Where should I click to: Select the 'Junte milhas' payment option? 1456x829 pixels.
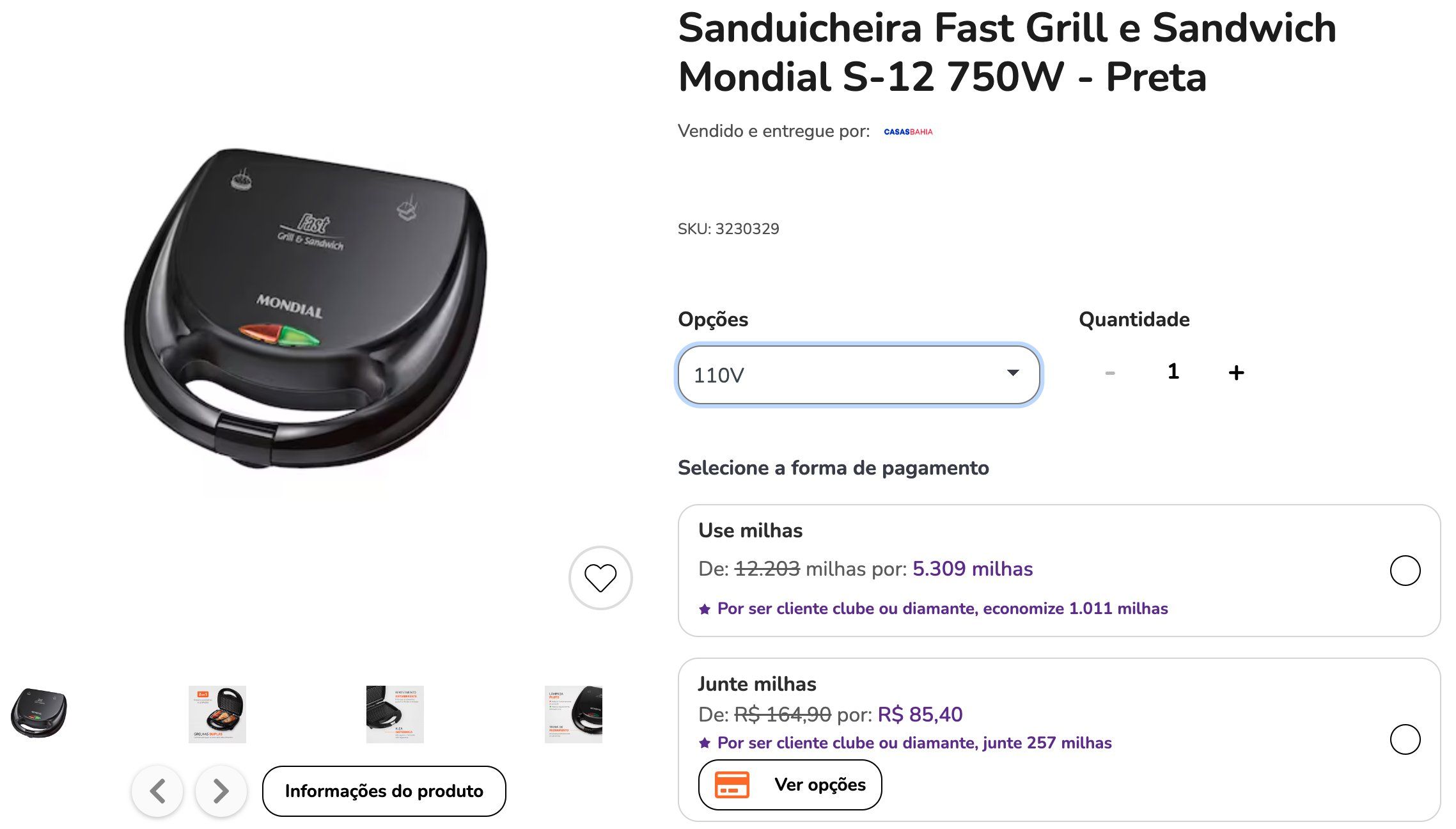[1405, 739]
